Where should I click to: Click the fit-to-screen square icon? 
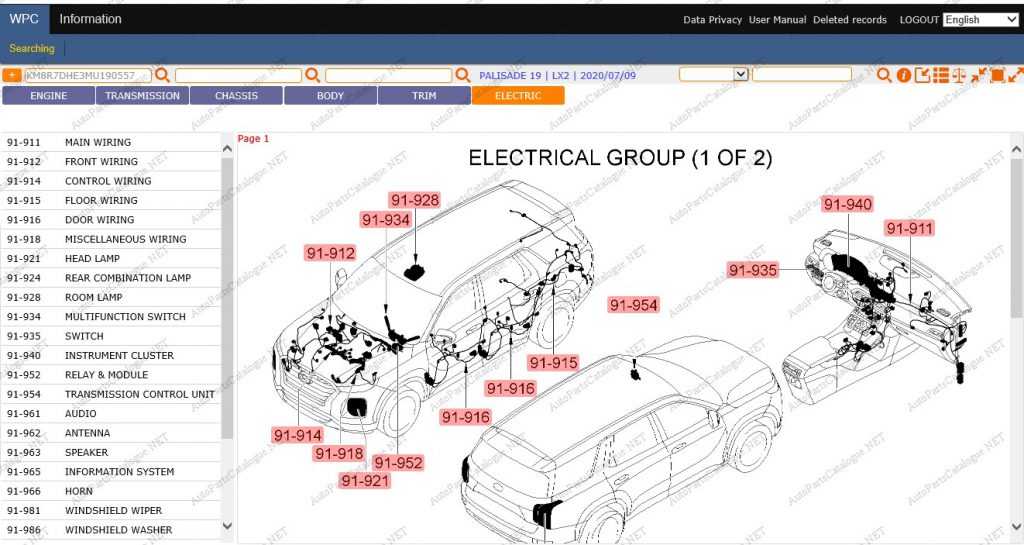(997, 75)
